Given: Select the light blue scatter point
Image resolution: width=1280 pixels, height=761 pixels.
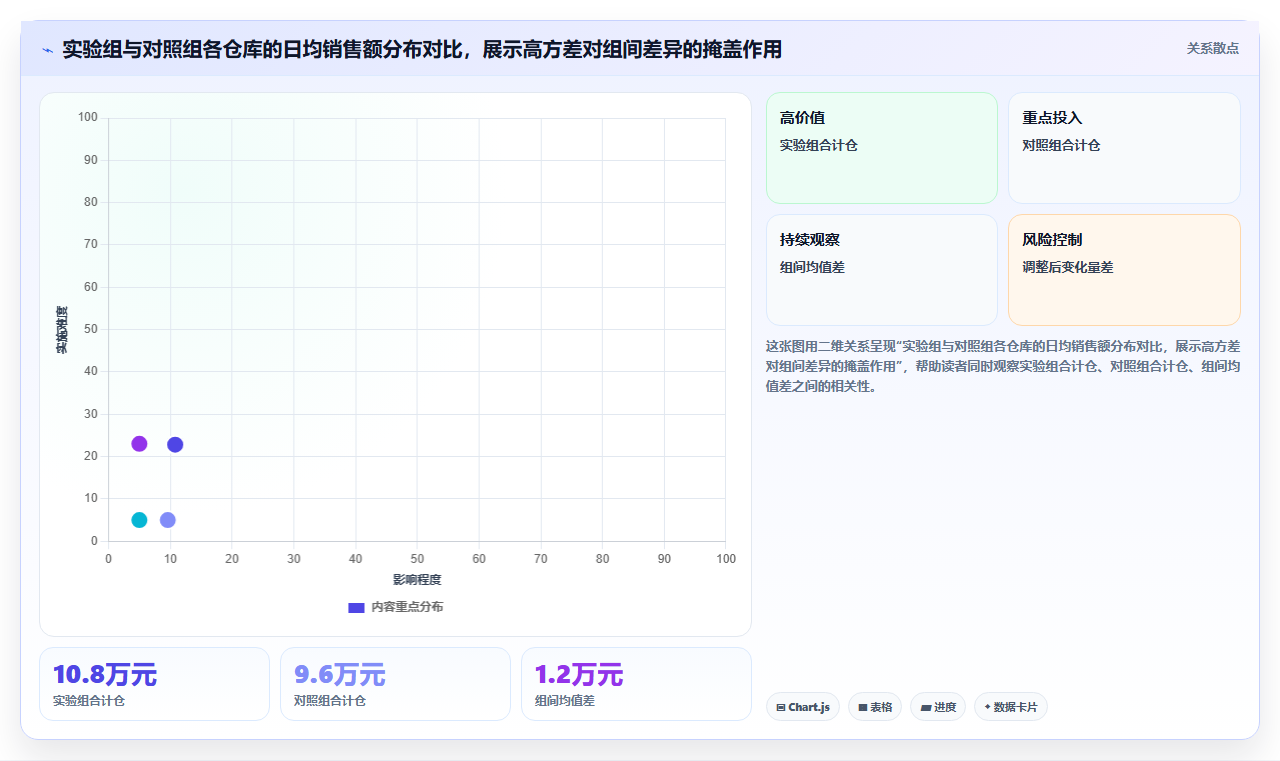Looking at the screenshot, I should point(168,520).
